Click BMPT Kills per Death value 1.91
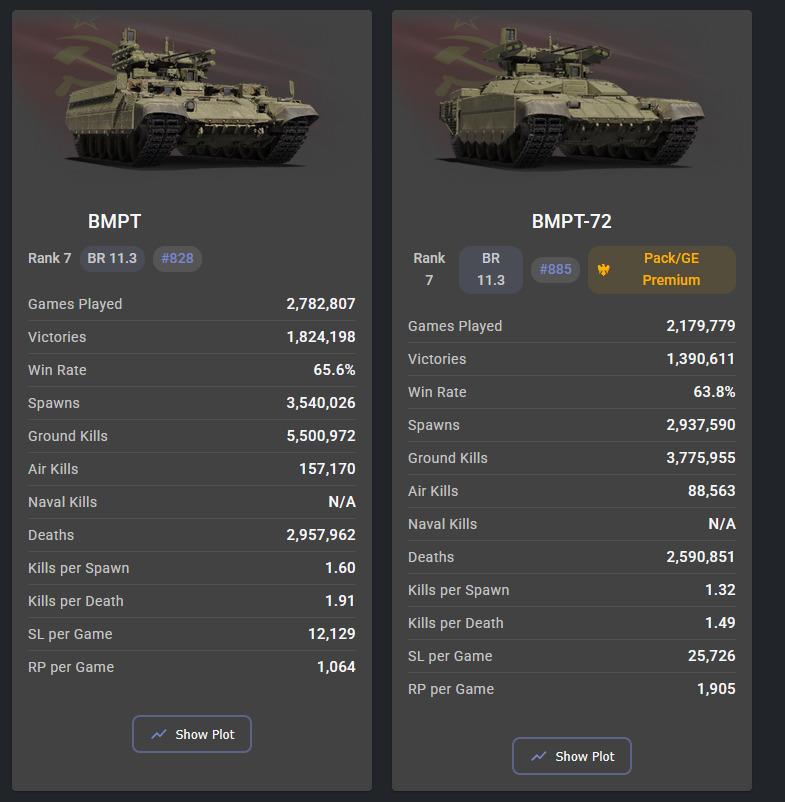This screenshot has width=785, height=802. click(340, 601)
